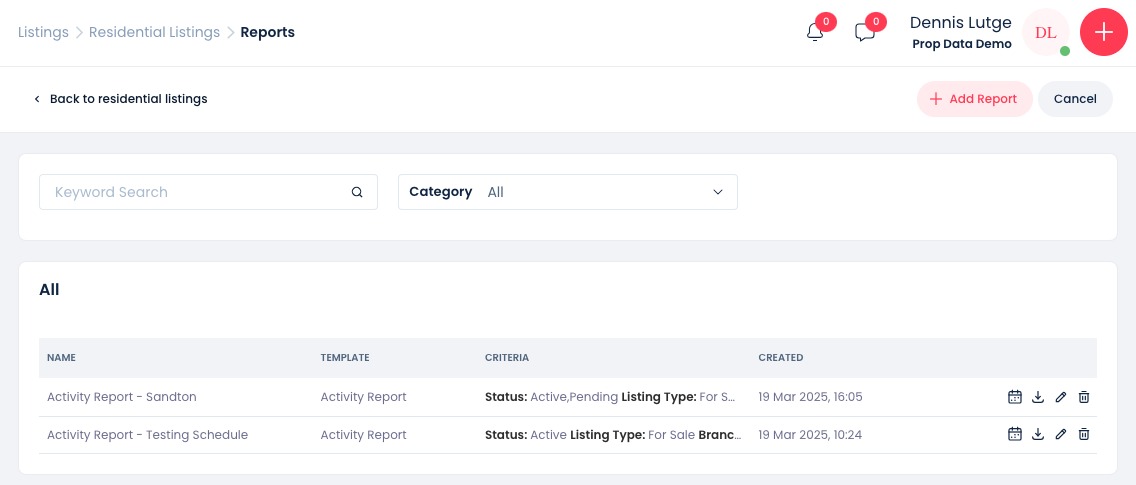Select Activity Report - Testing Schedule name
Image resolution: width=1136 pixels, height=485 pixels.
click(x=147, y=434)
